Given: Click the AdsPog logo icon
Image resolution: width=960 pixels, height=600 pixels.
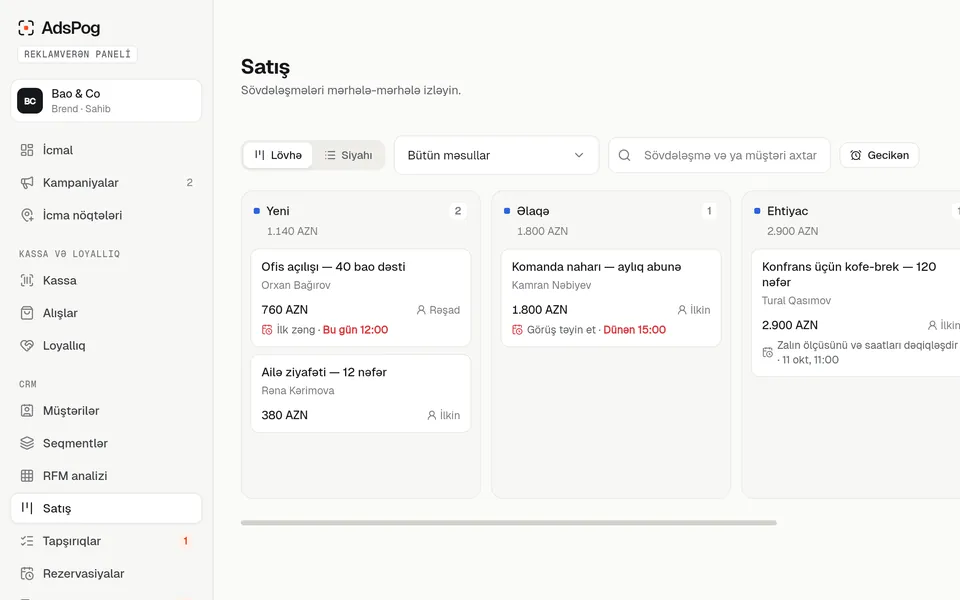Looking at the screenshot, I should pos(26,28).
